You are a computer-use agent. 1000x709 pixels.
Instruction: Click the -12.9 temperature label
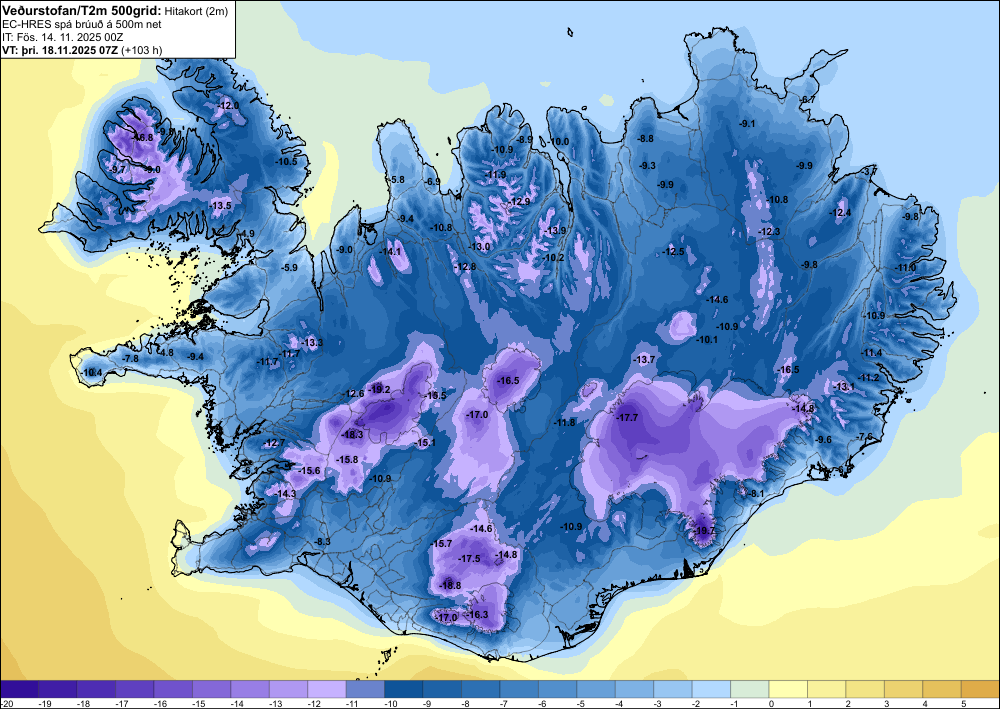(520, 201)
